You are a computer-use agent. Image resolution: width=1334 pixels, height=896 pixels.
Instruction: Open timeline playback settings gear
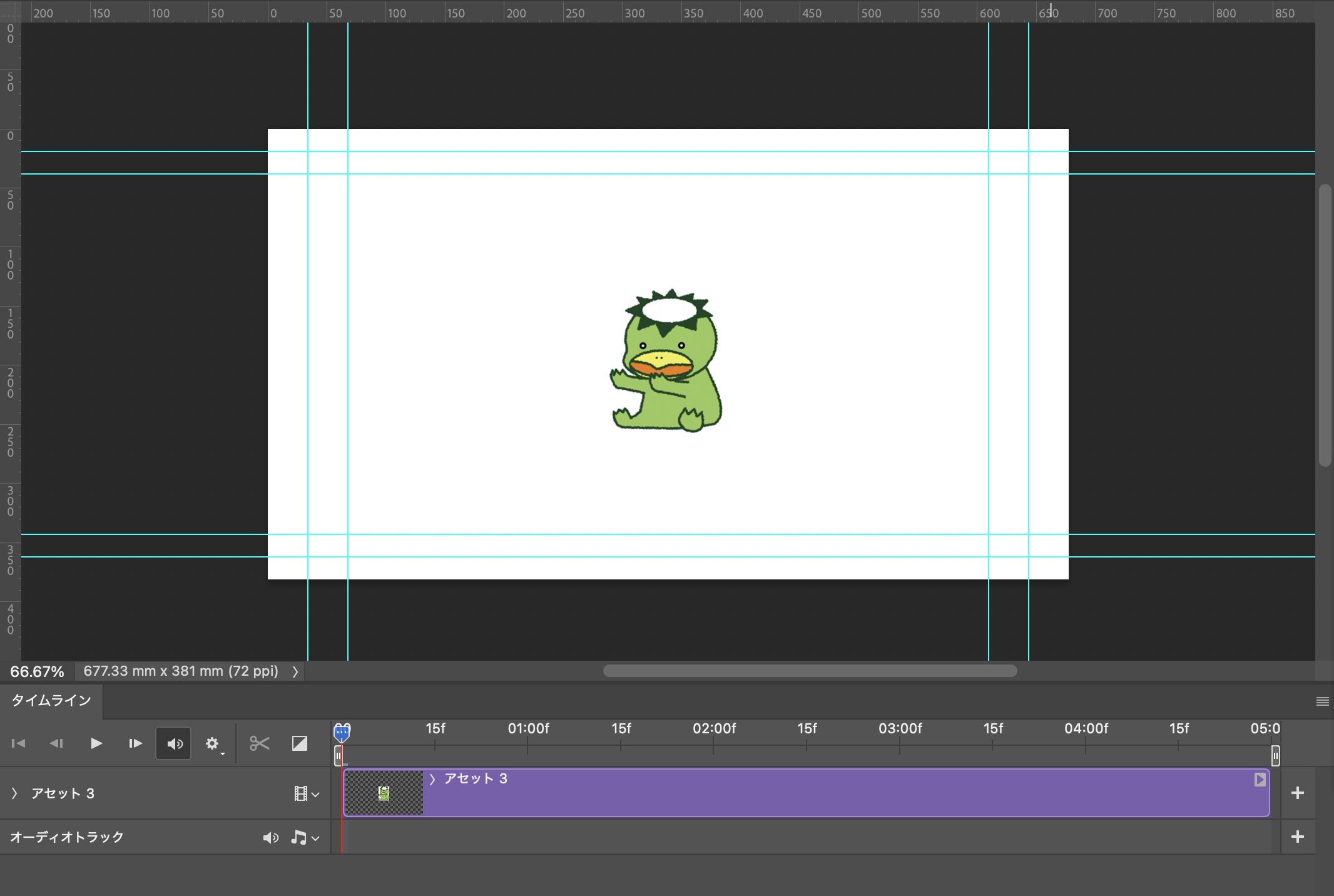[213, 743]
